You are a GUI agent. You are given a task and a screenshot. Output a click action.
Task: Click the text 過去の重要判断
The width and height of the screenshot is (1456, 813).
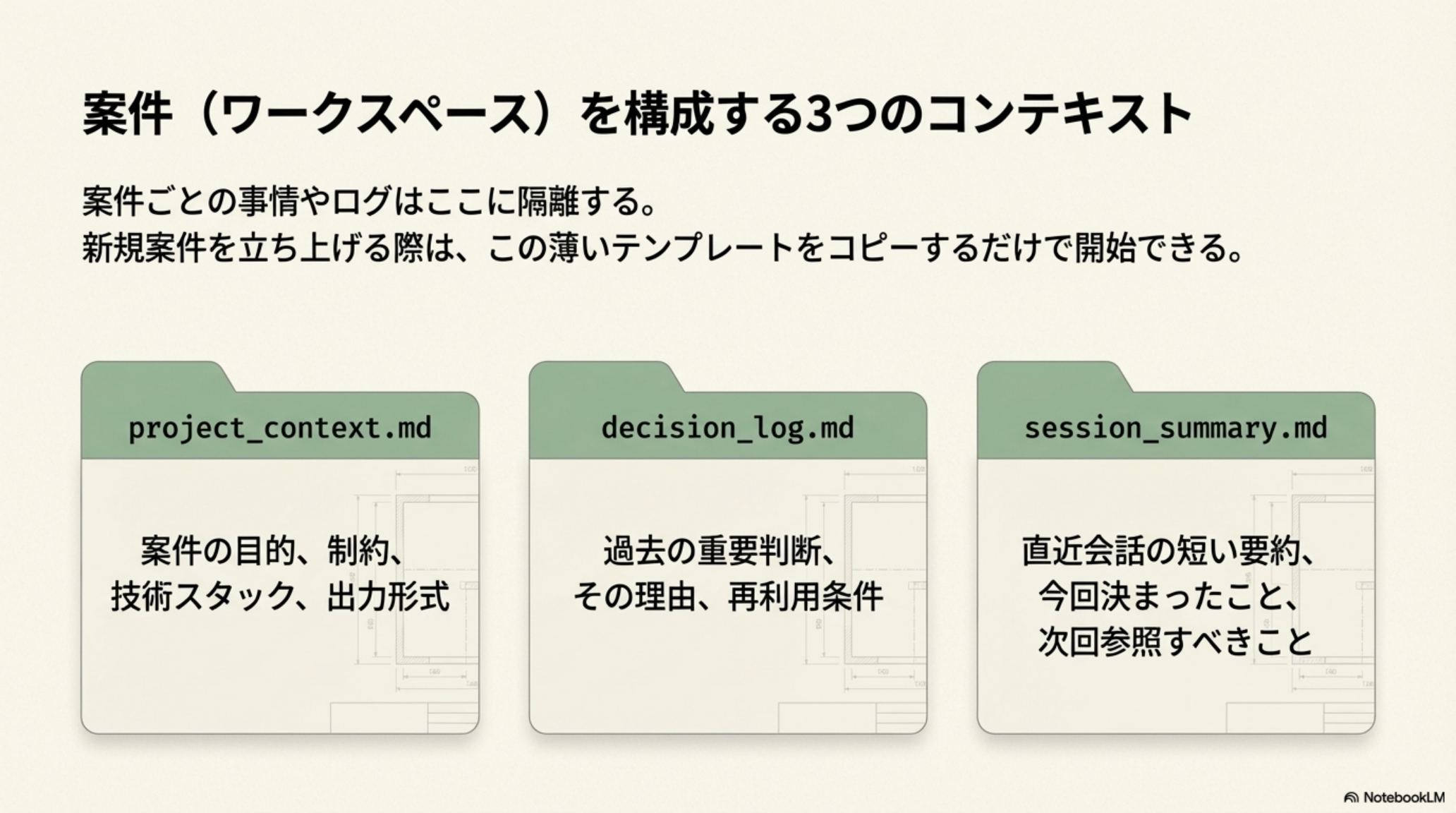(x=720, y=550)
